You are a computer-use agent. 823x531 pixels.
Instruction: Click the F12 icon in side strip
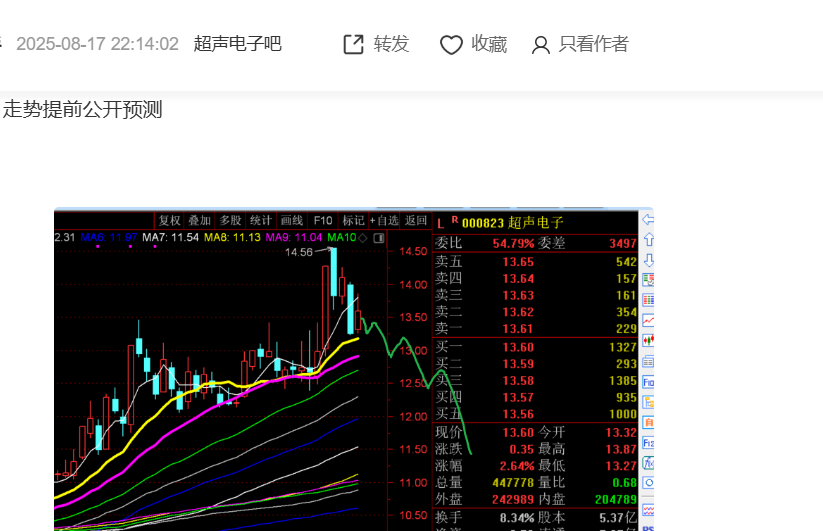[648, 443]
